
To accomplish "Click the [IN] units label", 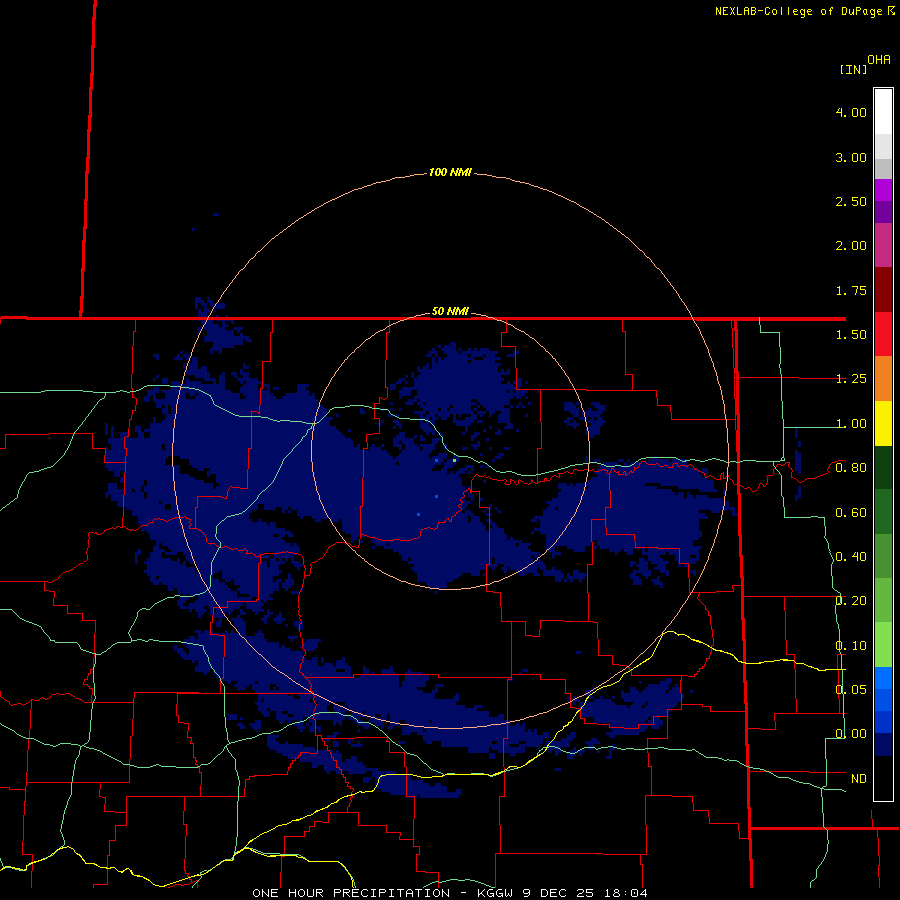I will [x=853, y=69].
